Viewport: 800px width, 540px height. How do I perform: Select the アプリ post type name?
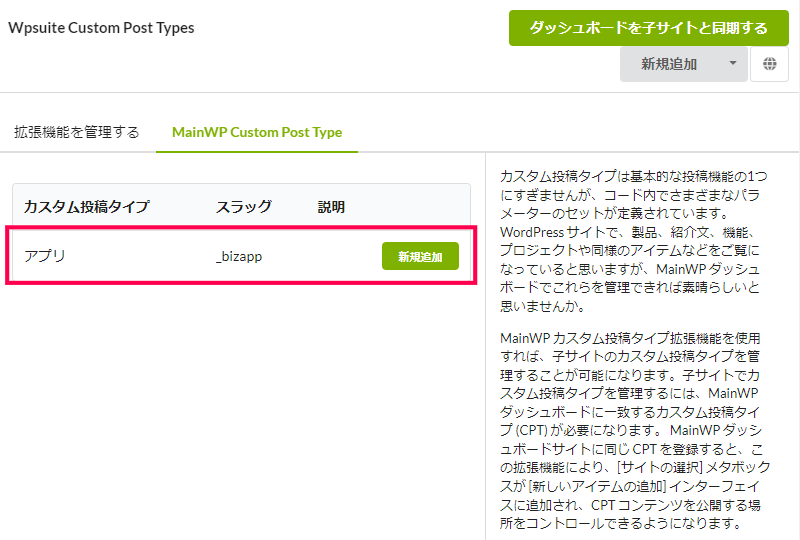pos(45,256)
